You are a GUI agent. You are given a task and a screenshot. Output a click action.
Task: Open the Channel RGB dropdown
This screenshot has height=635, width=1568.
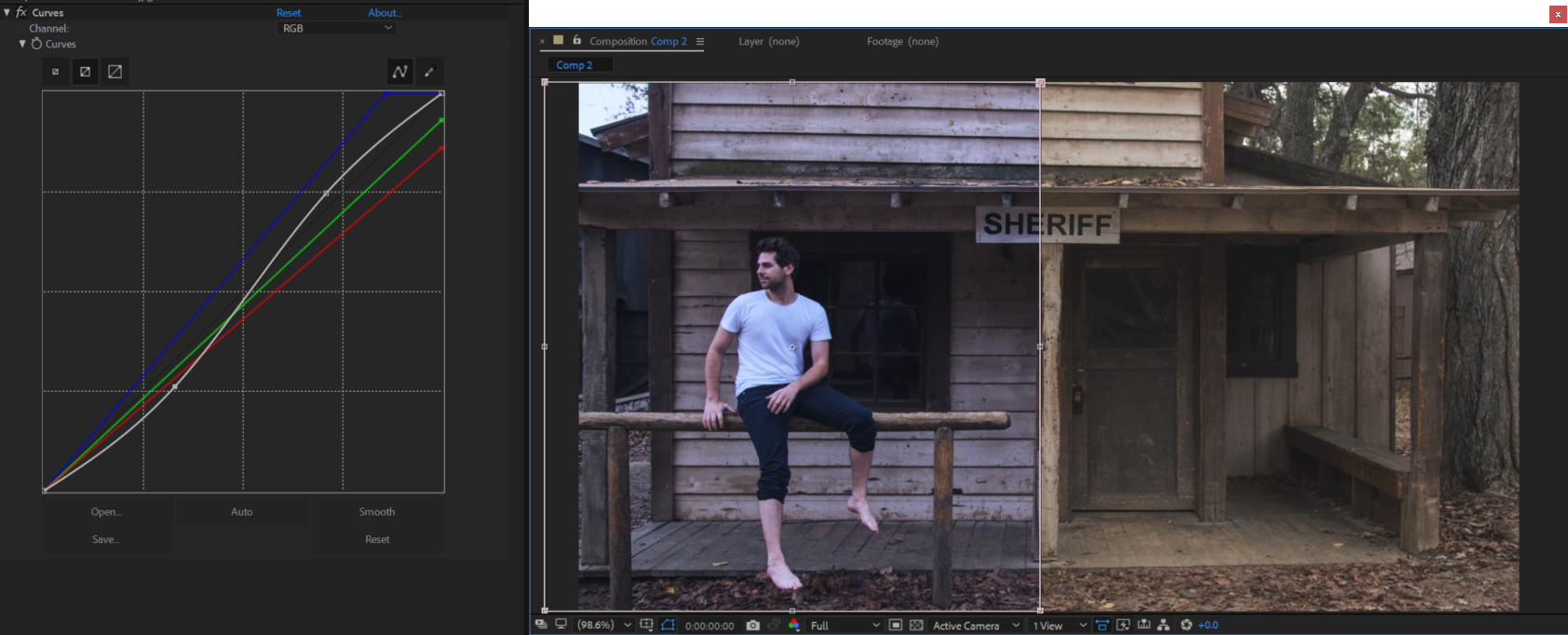(337, 28)
